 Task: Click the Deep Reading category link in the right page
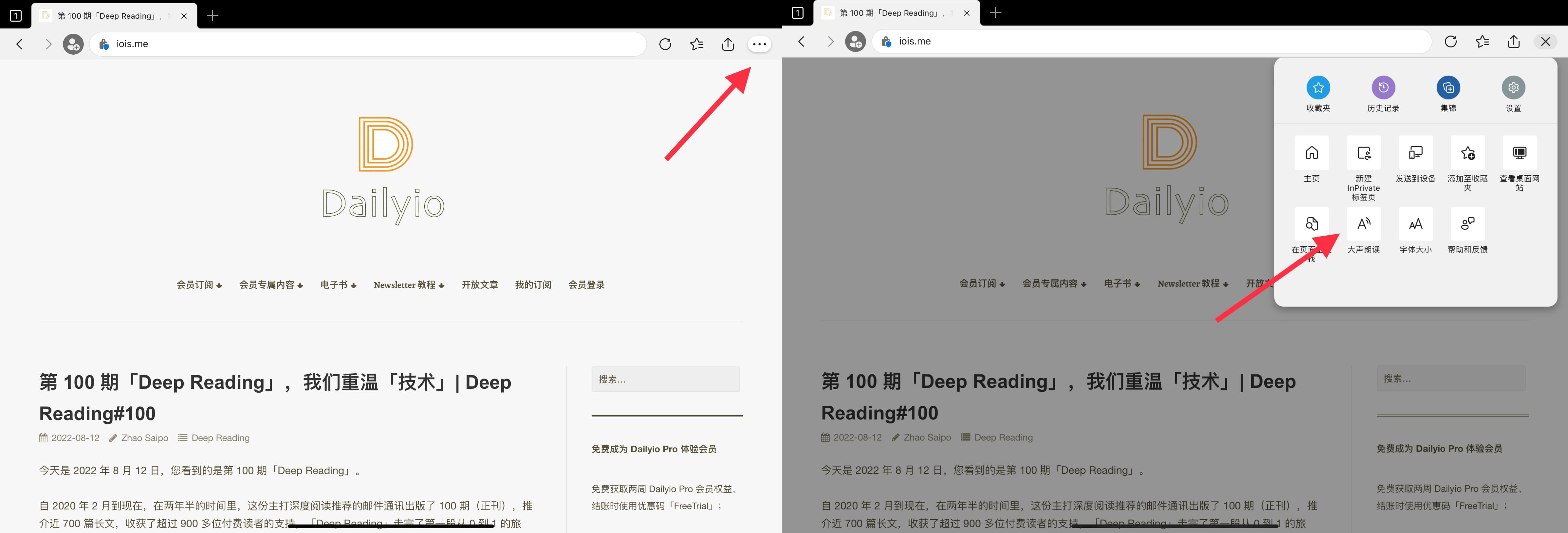pos(1003,437)
